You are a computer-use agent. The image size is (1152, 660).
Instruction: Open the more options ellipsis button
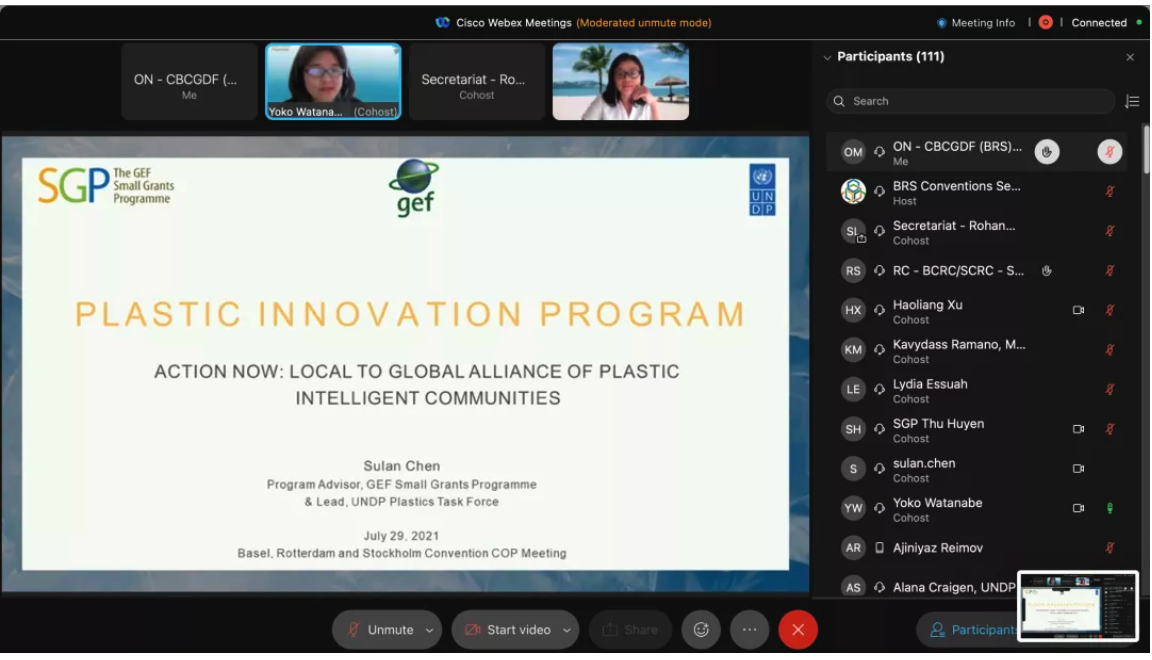(x=749, y=630)
